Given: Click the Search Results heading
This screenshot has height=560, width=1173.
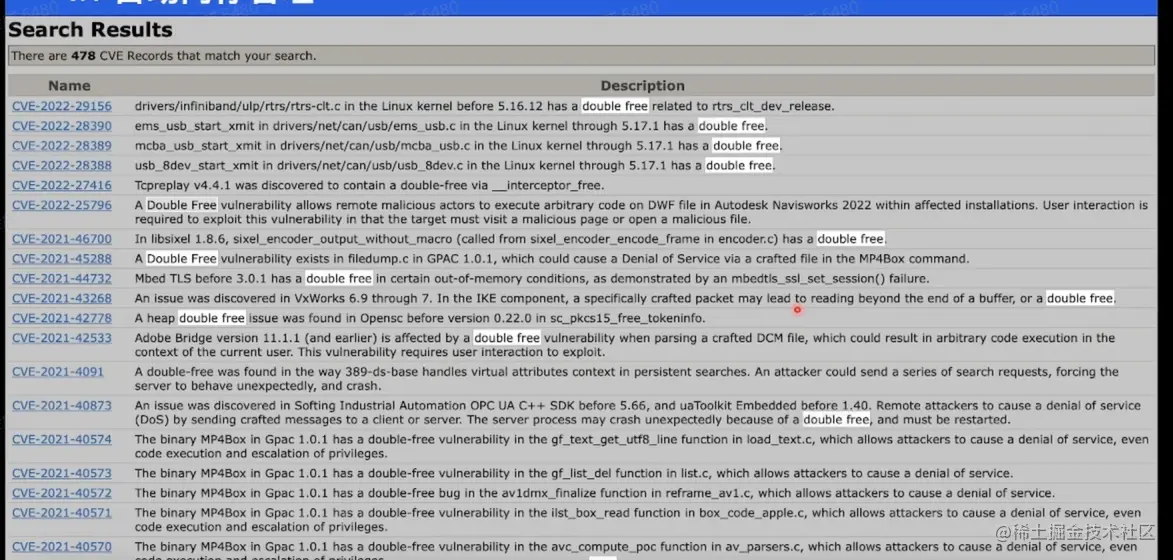Looking at the screenshot, I should coord(91,30).
